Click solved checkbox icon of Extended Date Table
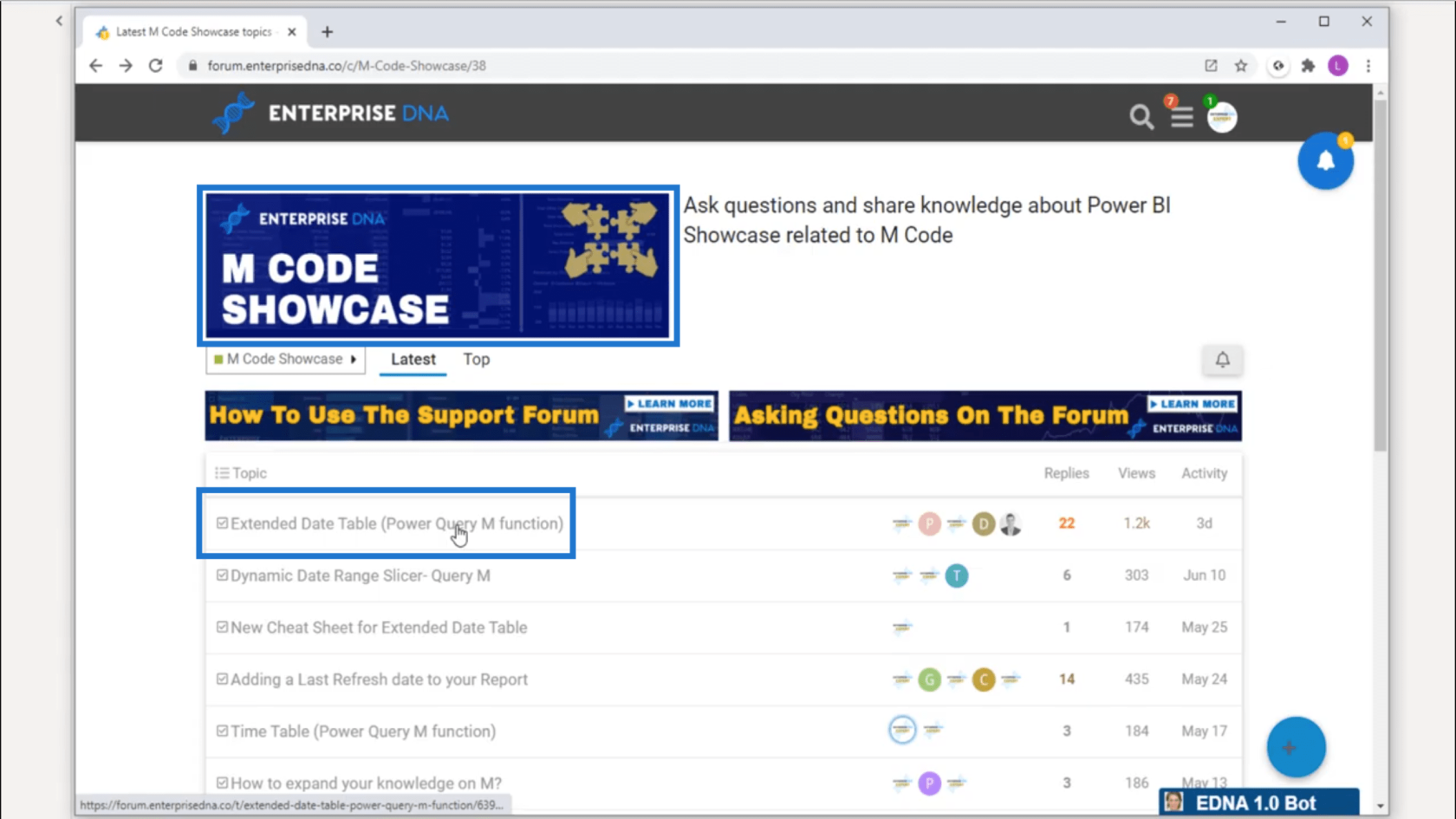Screen dimensions: 1456x819 (222, 523)
